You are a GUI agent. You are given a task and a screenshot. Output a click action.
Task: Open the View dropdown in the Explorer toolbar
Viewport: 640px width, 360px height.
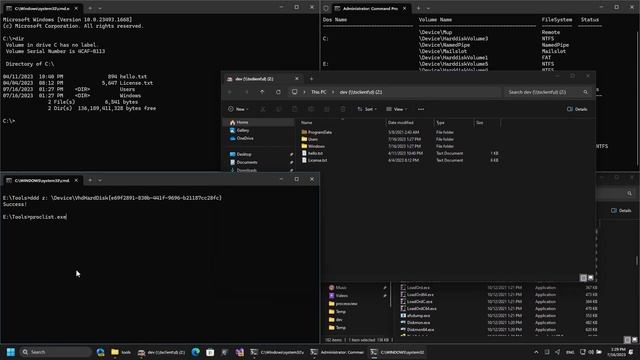pos(397,109)
